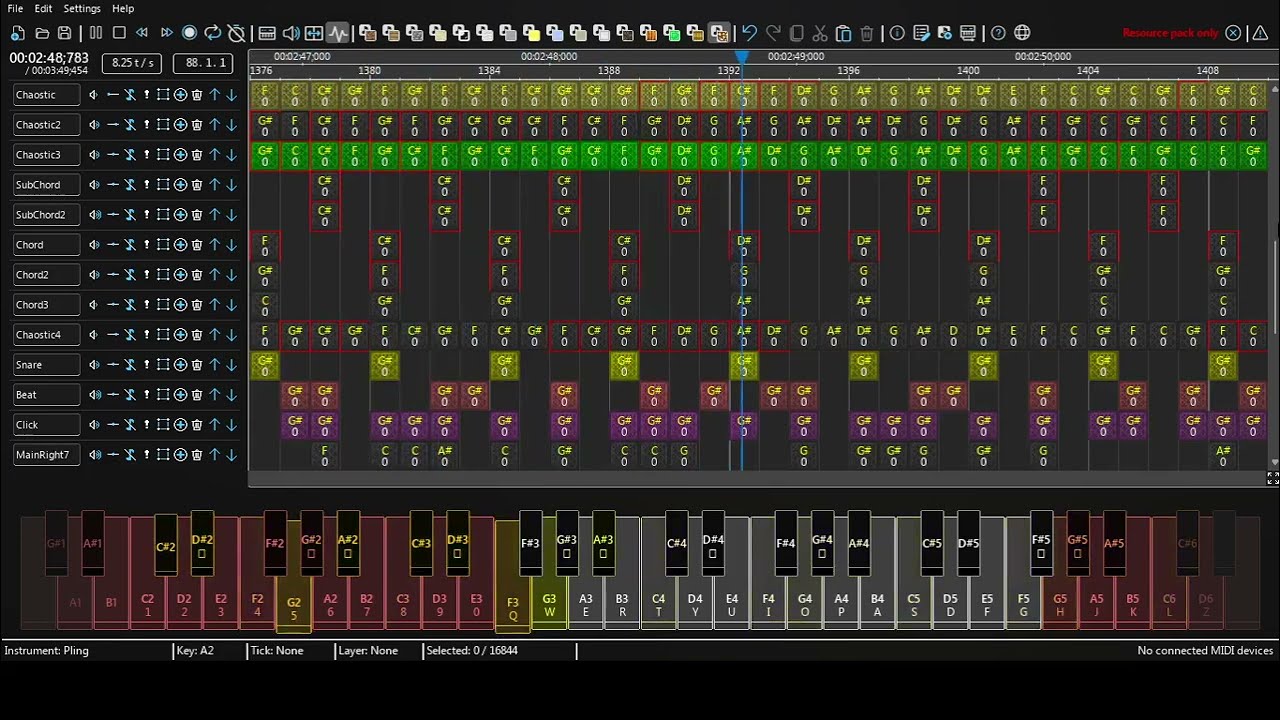Open the File menu
Image resolution: width=1280 pixels, height=720 pixels.
15,8
